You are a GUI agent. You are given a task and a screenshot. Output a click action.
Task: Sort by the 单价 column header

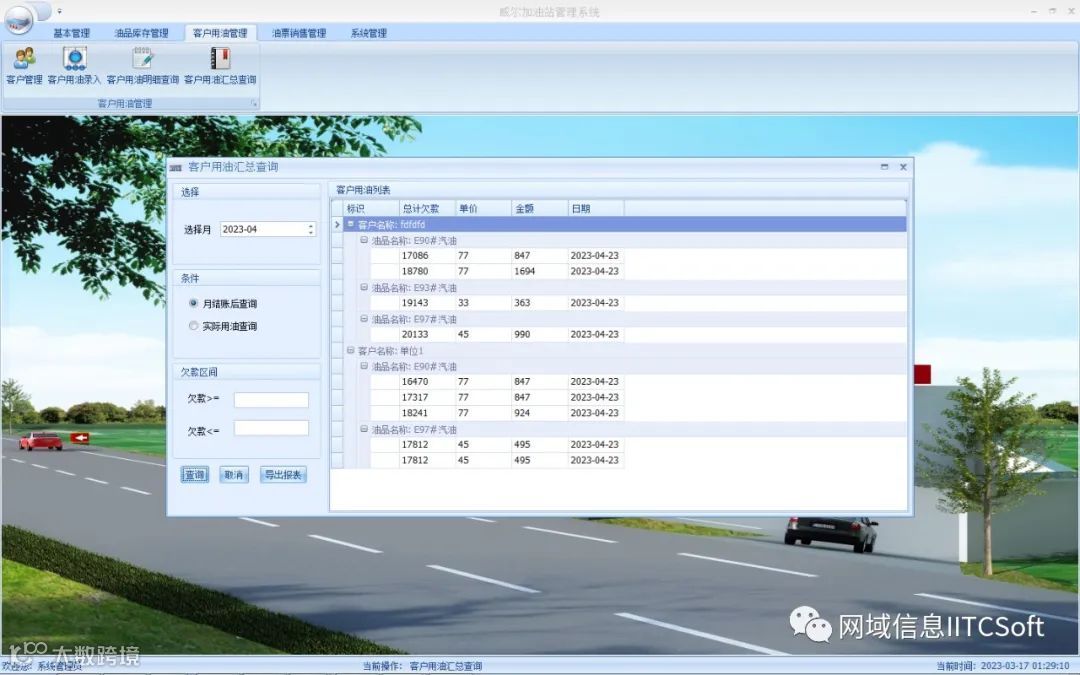[x=484, y=209]
